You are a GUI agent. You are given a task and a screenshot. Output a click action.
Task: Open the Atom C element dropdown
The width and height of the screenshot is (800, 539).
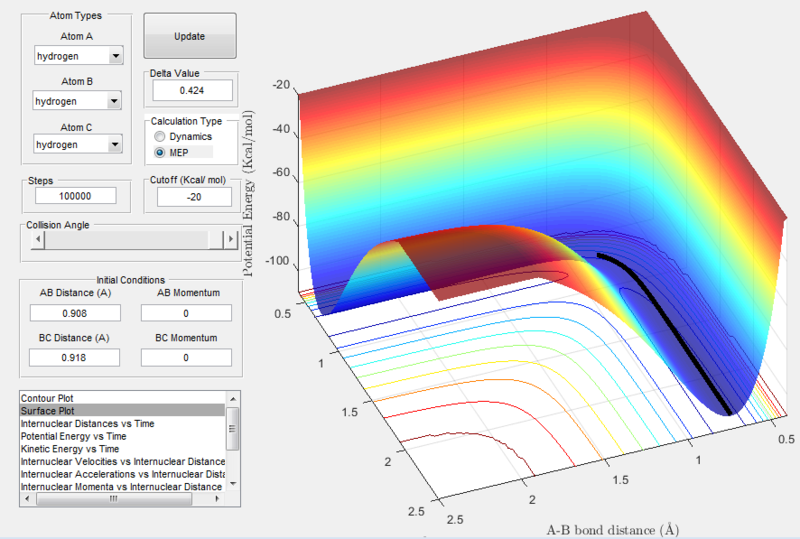point(78,145)
